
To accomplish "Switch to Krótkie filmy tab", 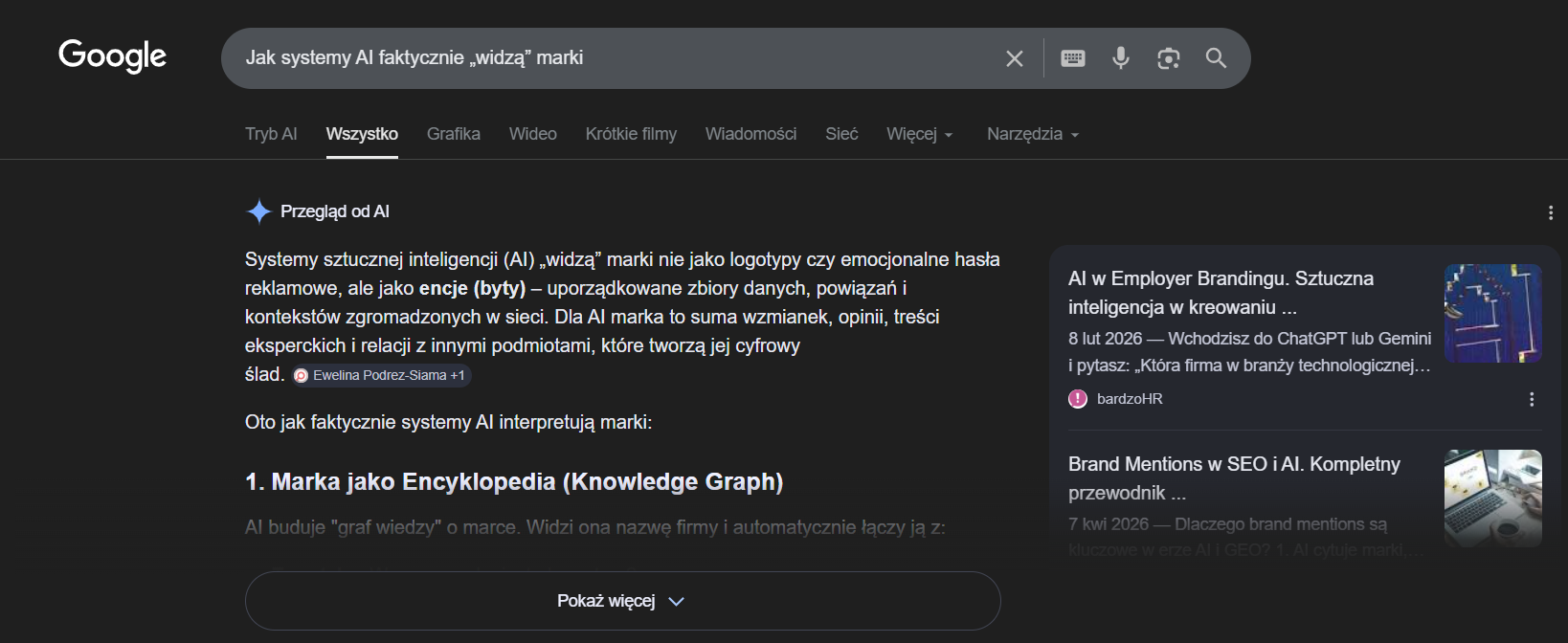I will (631, 134).
